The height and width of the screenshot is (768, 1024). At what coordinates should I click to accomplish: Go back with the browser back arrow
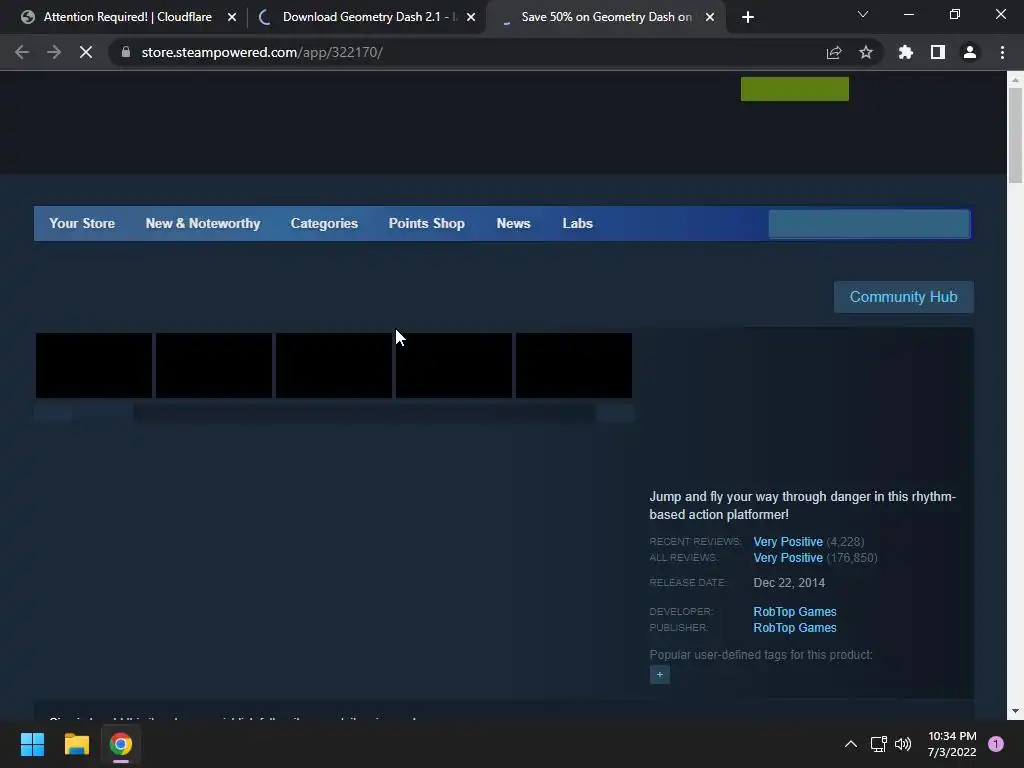(22, 52)
